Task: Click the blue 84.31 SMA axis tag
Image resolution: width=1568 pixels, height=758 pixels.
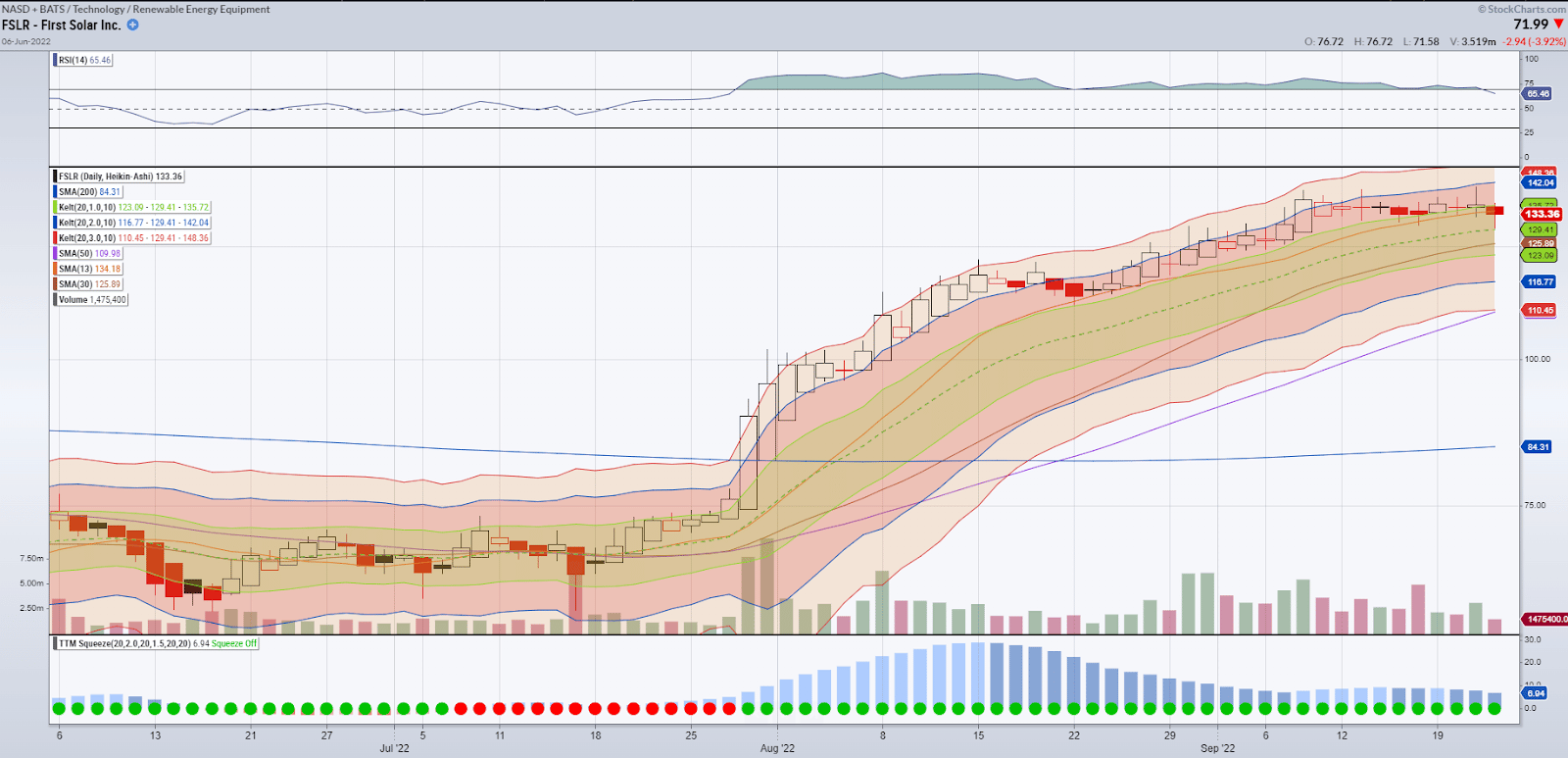Action: (1538, 446)
